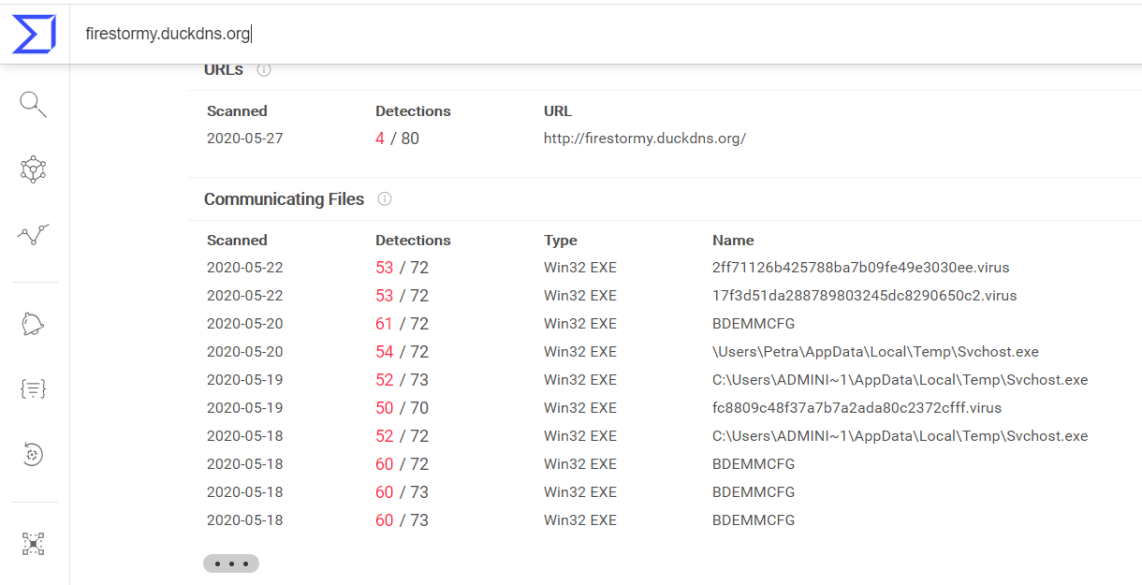
Task: Open the circular-arrow retrohunt icon in sidebar
Action: [x=34, y=455]
